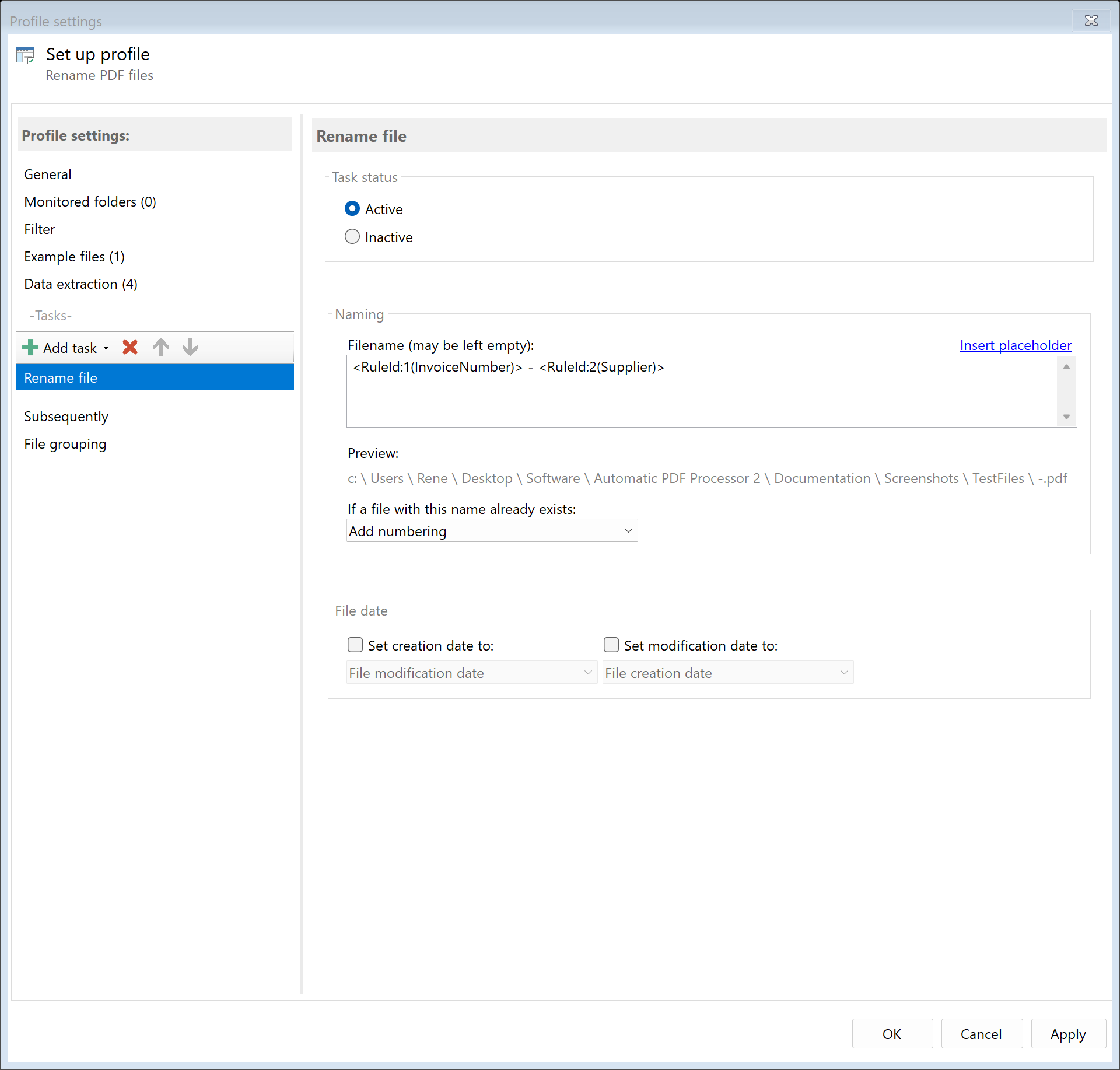Click the filename scrollbar down arrow
The width and height of the screenshot is (1120, 1070).
pyautogui.click(x=1066, y=417)
